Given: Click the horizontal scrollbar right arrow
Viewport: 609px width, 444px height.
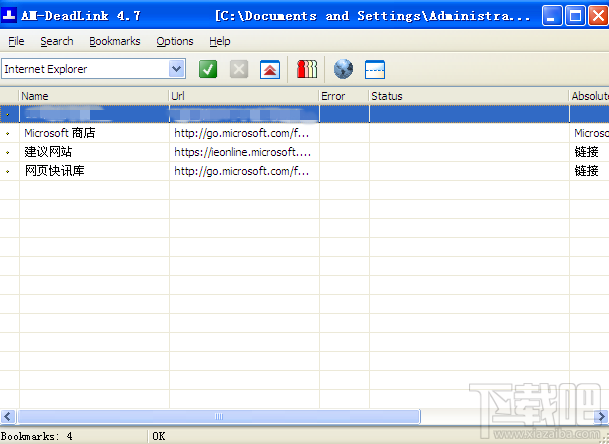Looking at the screenshot, I should pos(601,417).
